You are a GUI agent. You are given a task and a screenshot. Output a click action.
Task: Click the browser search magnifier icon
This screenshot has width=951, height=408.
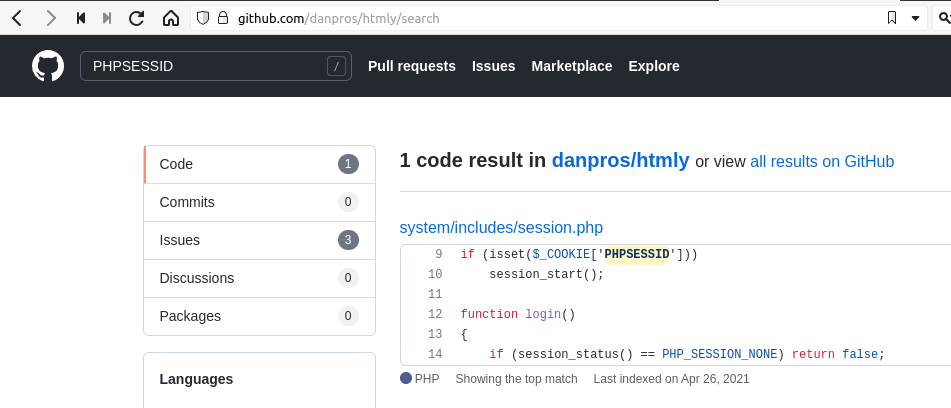(944, 18)
